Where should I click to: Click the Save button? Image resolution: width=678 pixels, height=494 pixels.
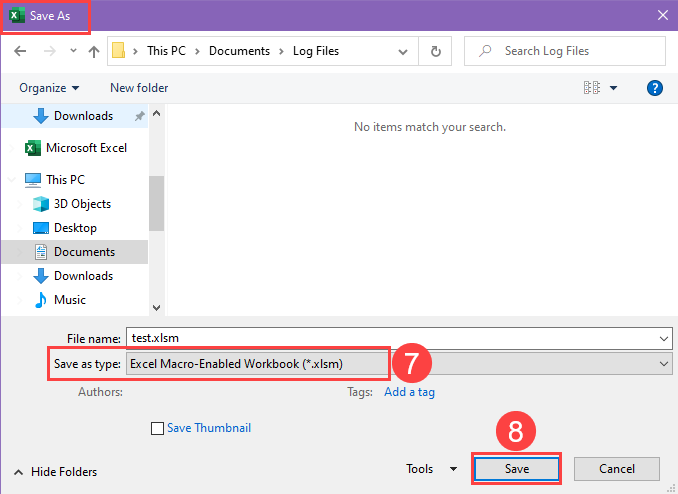click(x=517, y=469)
